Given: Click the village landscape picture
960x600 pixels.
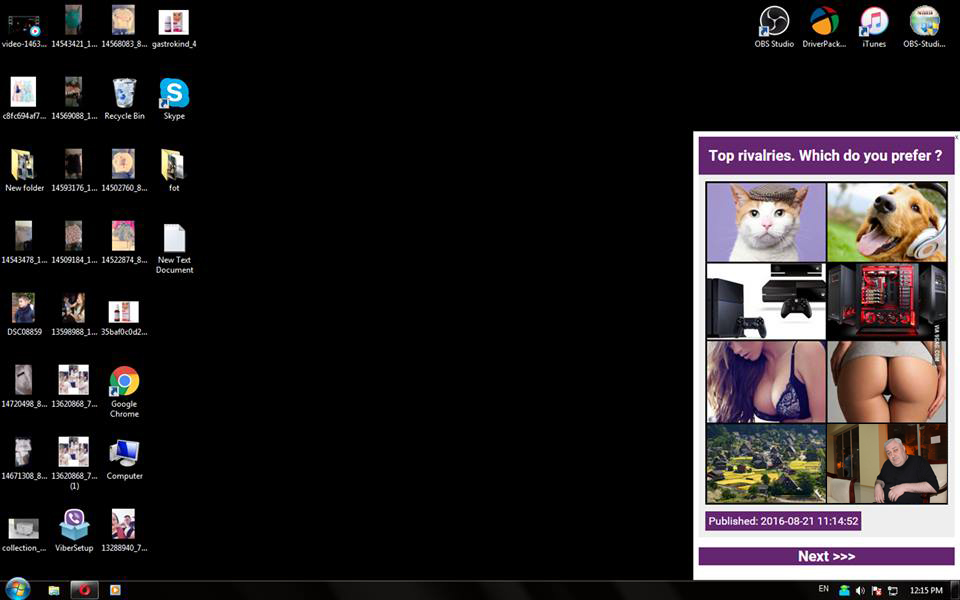Looking at the screenshot, I should point(766,463).
